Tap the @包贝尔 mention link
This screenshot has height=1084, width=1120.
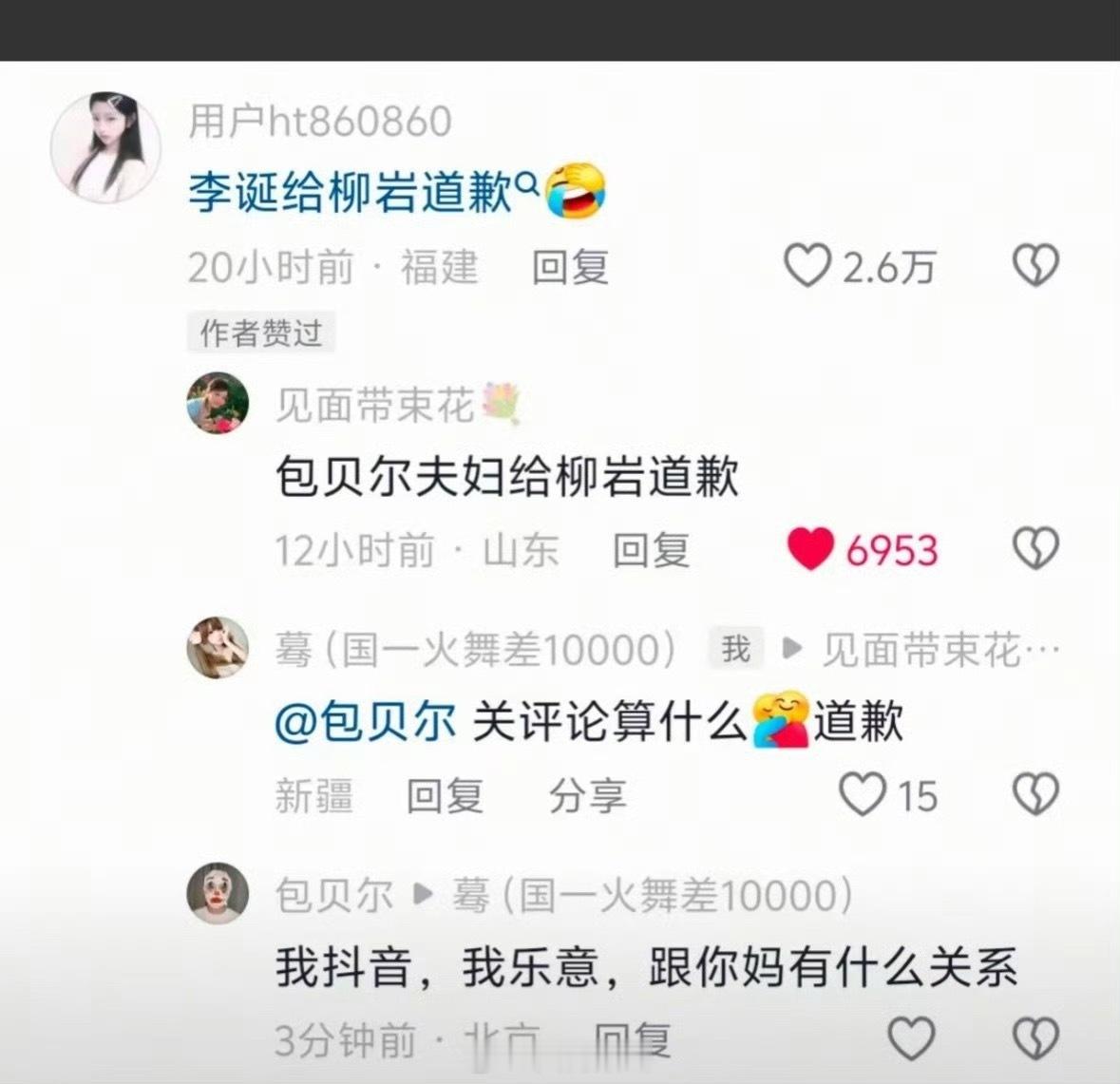point(365,722)
